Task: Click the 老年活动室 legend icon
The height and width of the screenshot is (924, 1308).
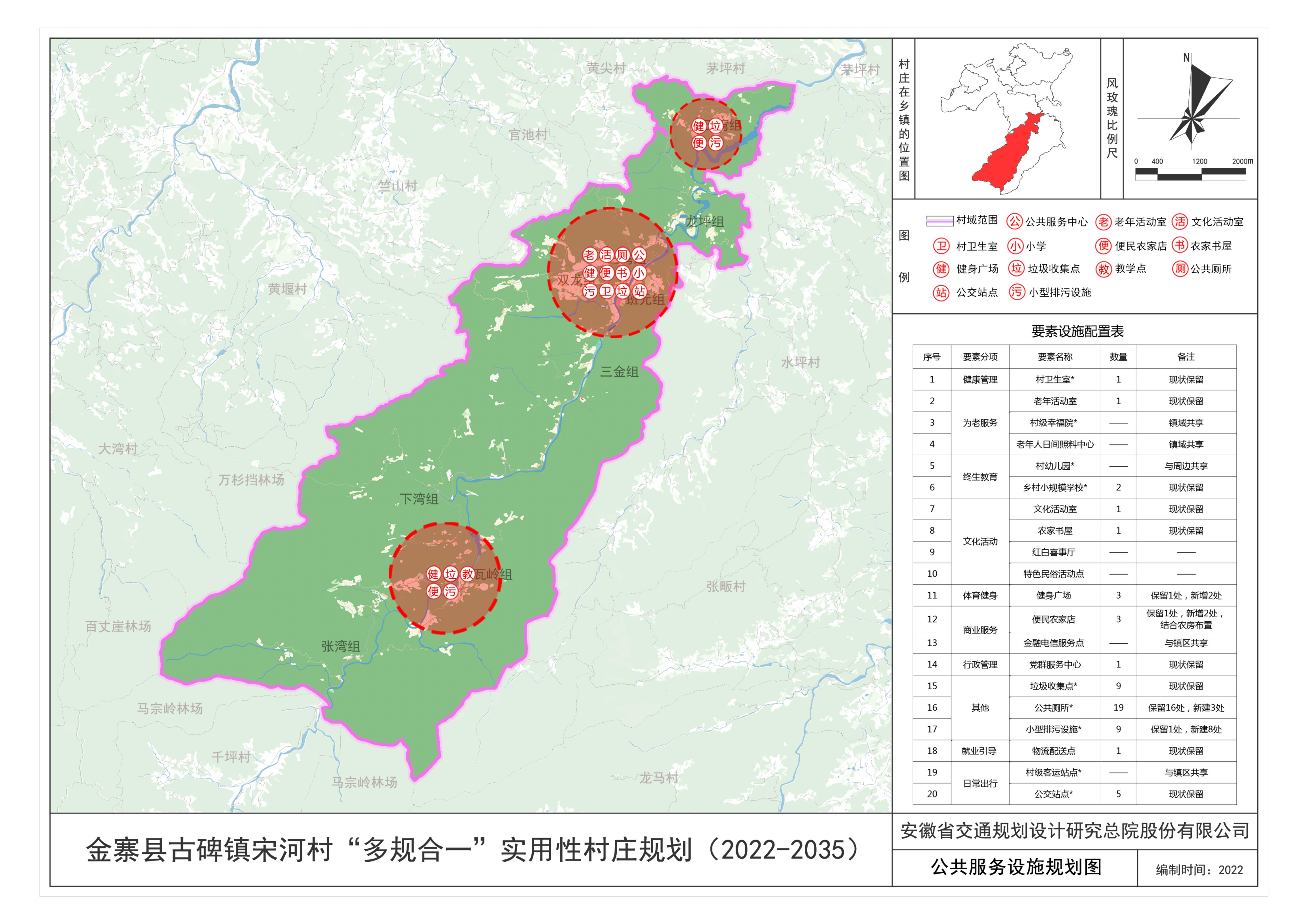Action: pyautogui.click(x=1104, y=222)
